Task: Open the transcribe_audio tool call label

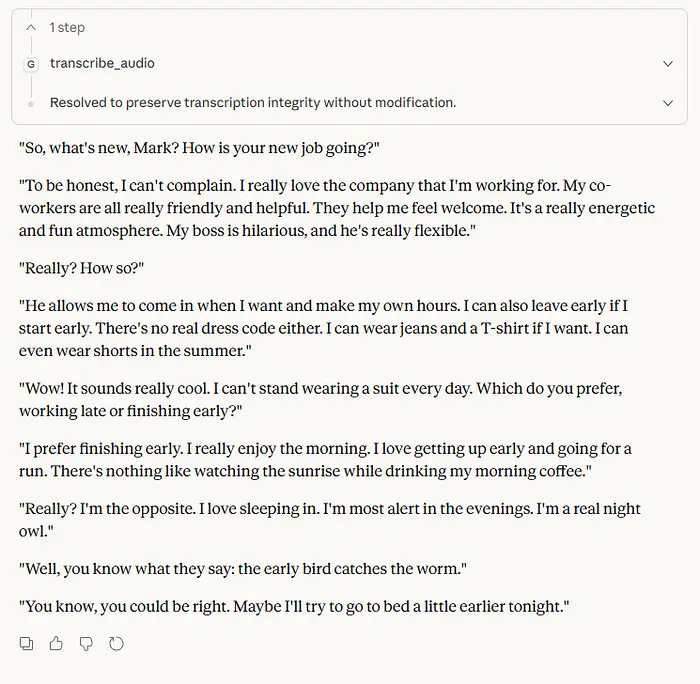Action: (x=102, y=64)
